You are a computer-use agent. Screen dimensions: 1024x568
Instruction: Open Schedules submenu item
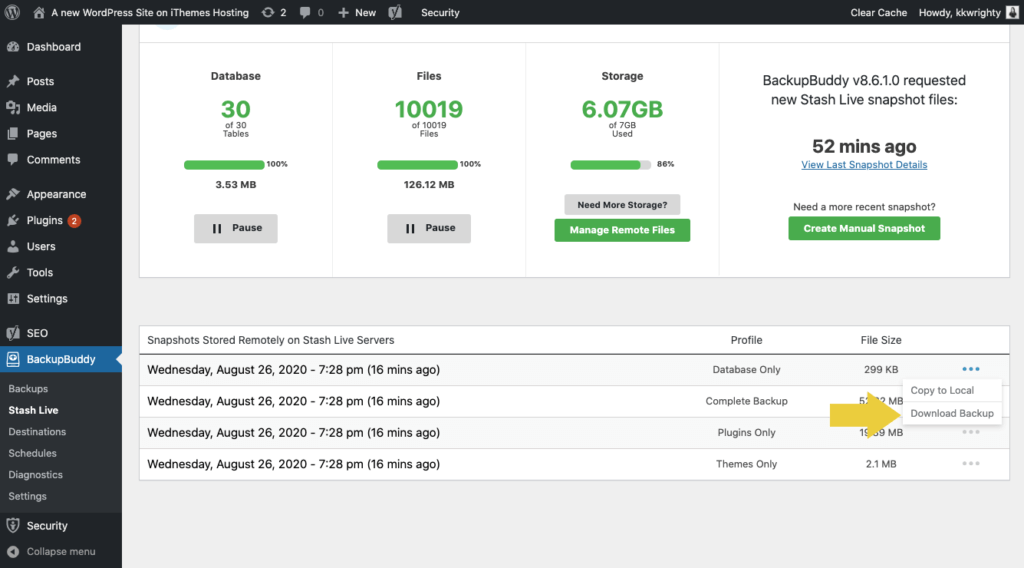(x=33, y=453)
